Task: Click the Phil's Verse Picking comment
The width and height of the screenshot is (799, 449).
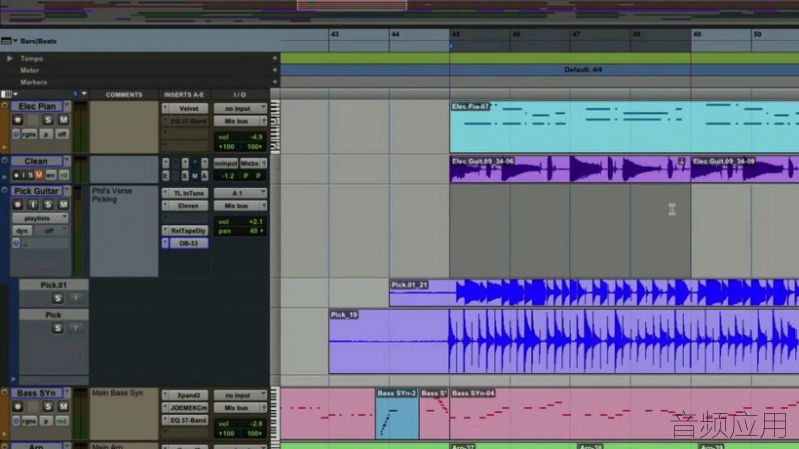Action: [112, 195]
